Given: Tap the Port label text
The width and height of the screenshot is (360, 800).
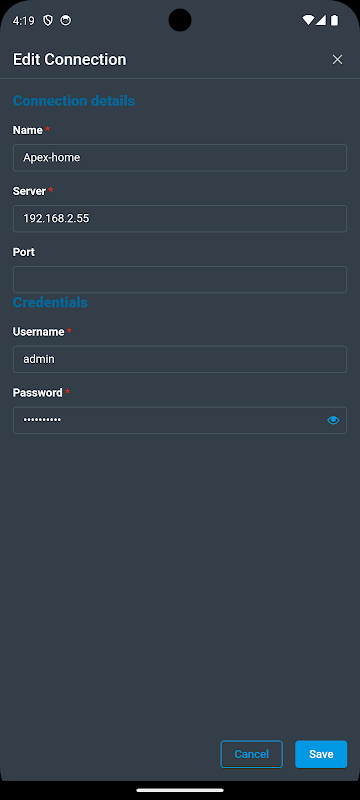Looking at the screenshot, I should coord(23,252).
